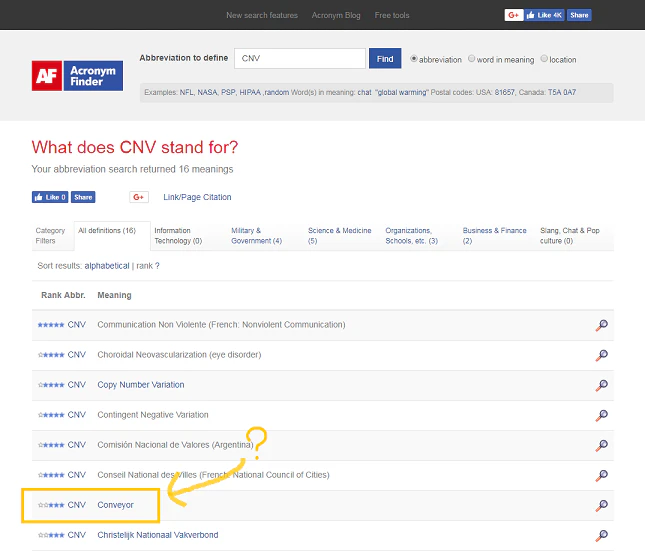Select the word in meaning radio button
The image size is (645, 551).
[471, 59]
